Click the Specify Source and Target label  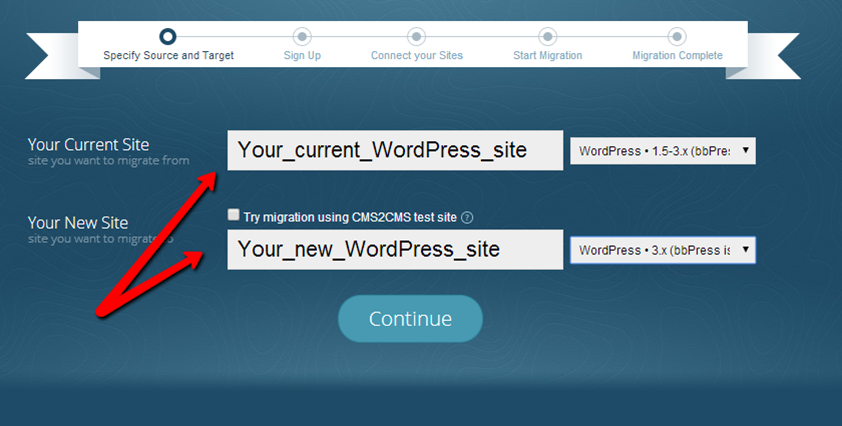pyautogui.click(x=169, y=55)
